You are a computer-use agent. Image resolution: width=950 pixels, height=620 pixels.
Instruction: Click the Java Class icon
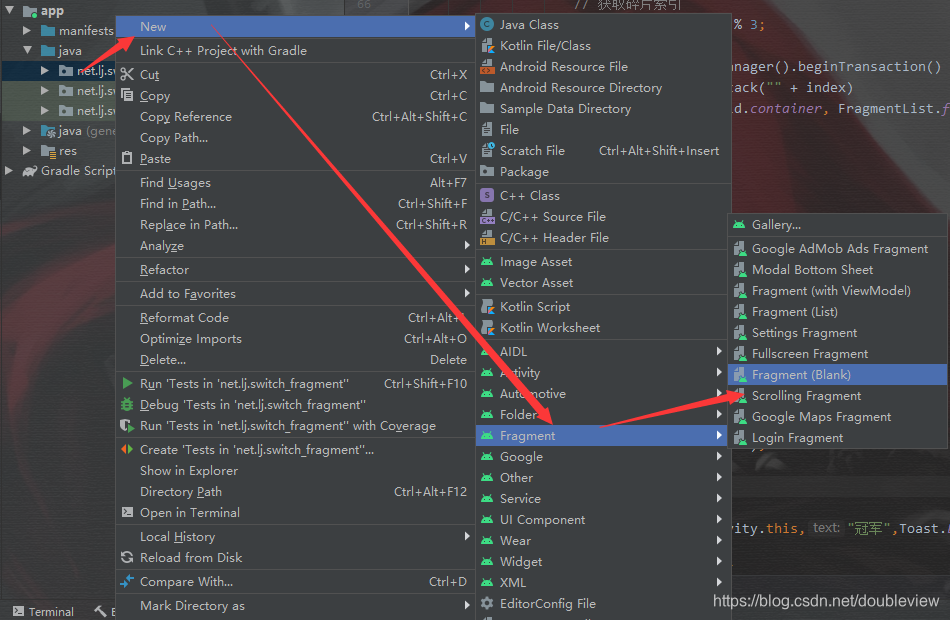[x=487, y=25]
